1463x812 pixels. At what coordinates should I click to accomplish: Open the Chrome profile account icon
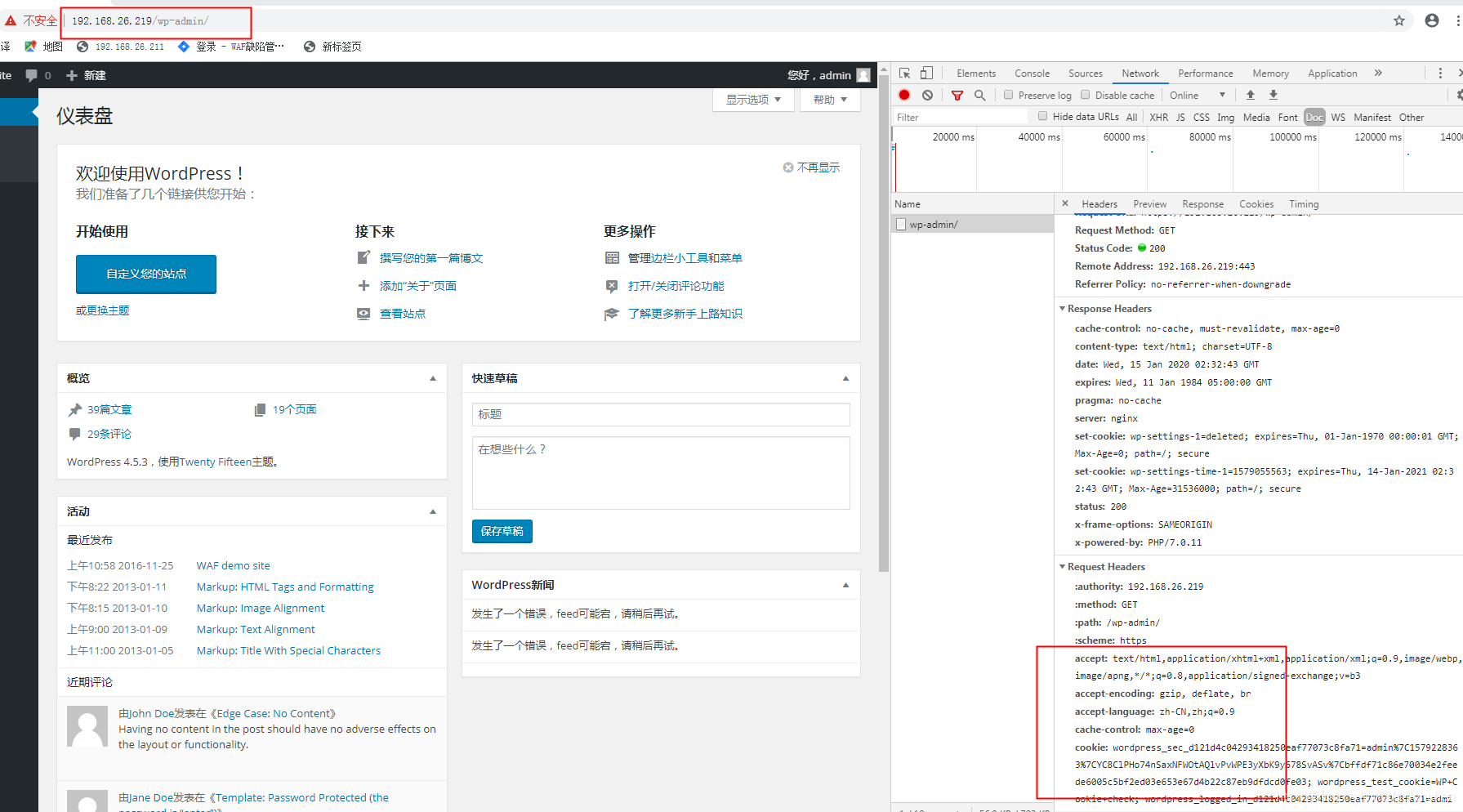[x=1432, y=20]
